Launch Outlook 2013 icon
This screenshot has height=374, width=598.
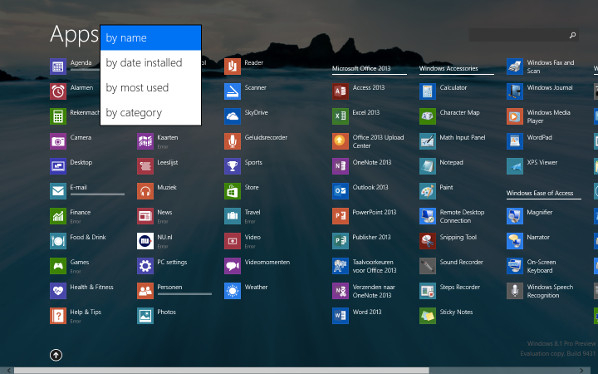[340, 191]
